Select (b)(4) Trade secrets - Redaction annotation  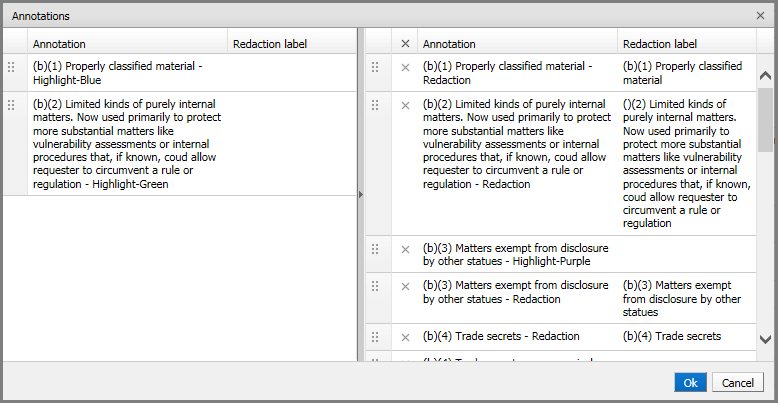tap(501, 336)
